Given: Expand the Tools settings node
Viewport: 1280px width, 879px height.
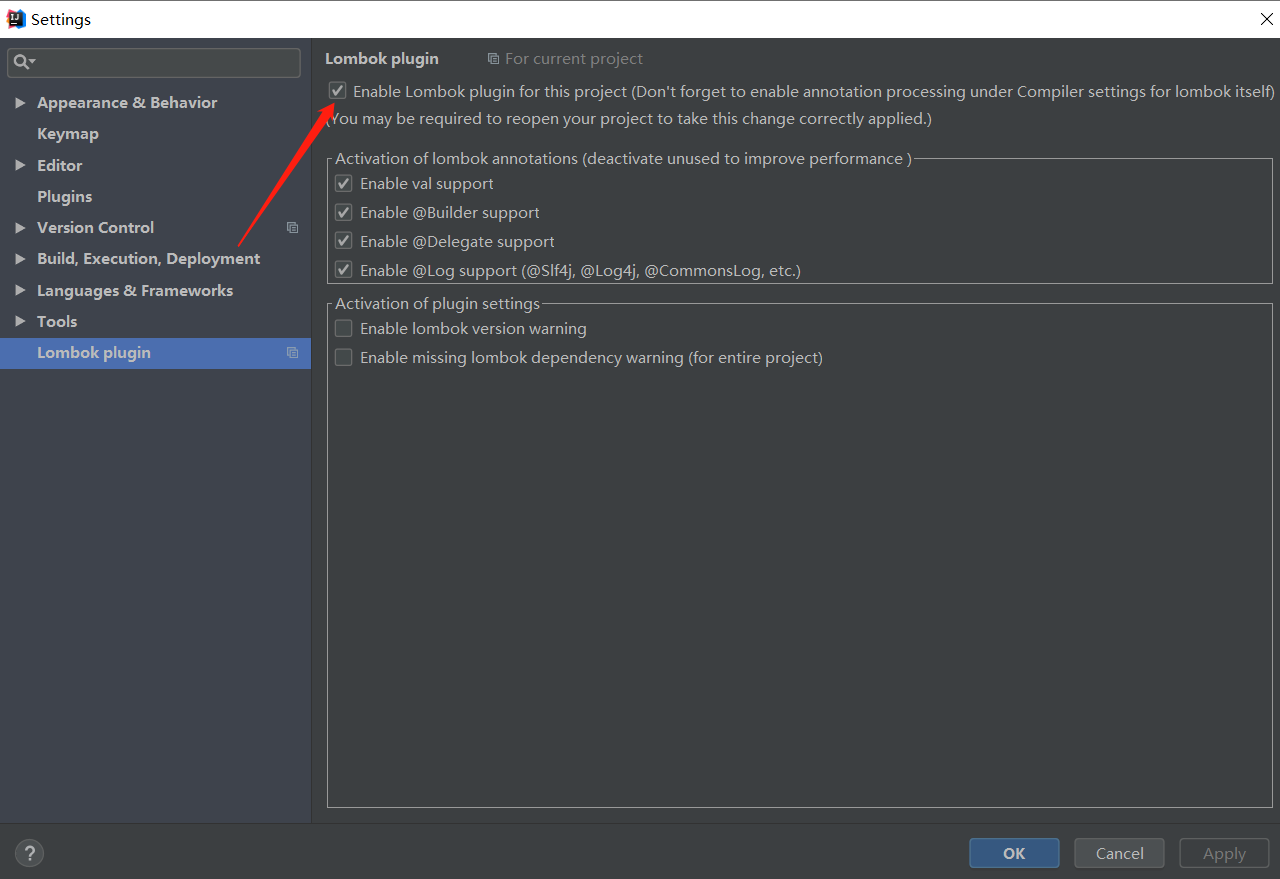Looking at the screenshot, I should [20, 322].
